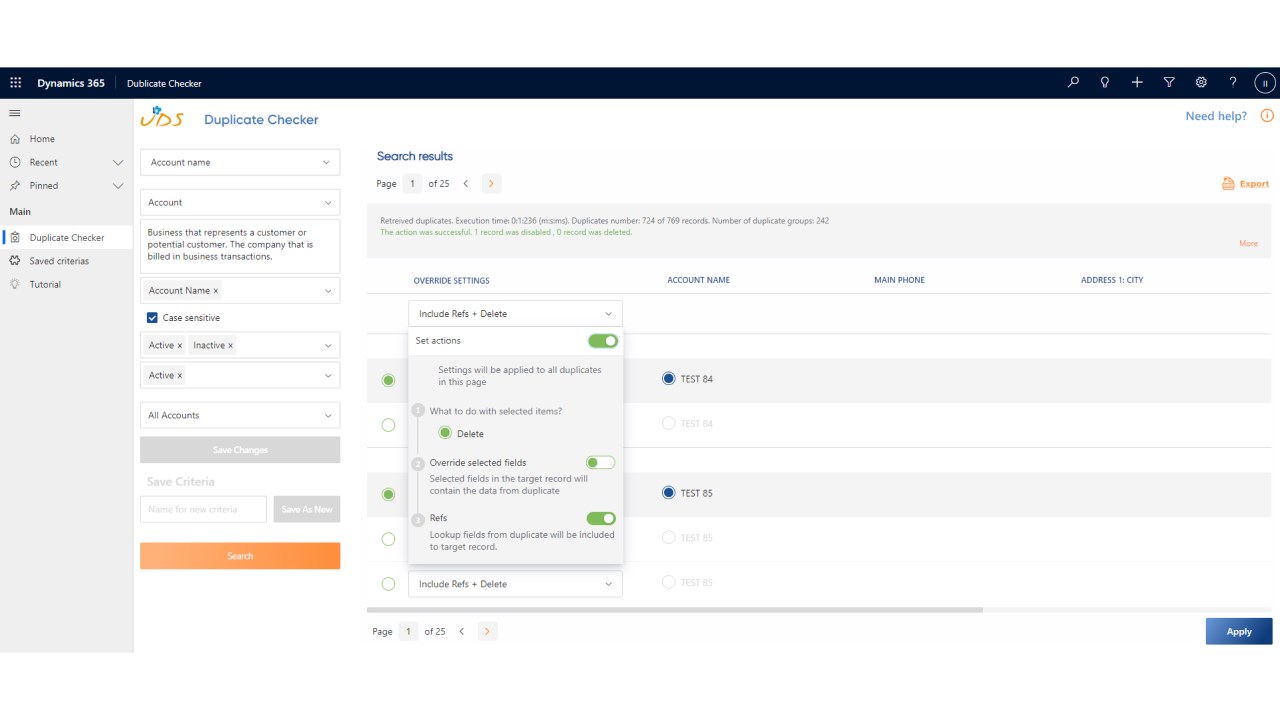Collapse the sidebar with hamburger icon

point(15,113)
